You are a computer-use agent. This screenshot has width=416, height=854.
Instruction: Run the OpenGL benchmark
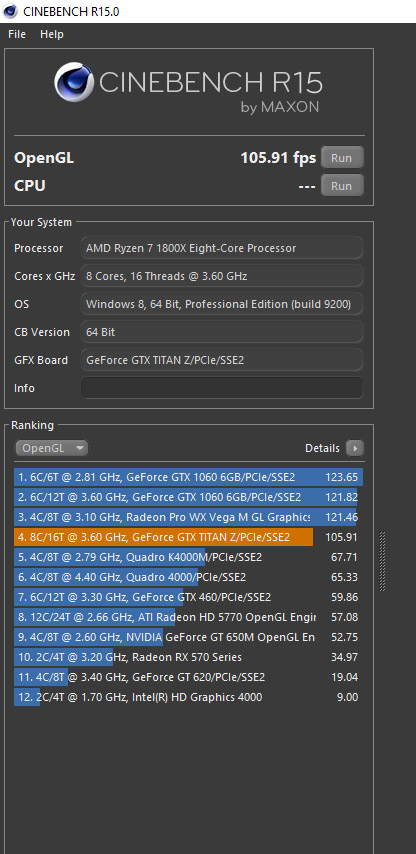pos(341,158)
